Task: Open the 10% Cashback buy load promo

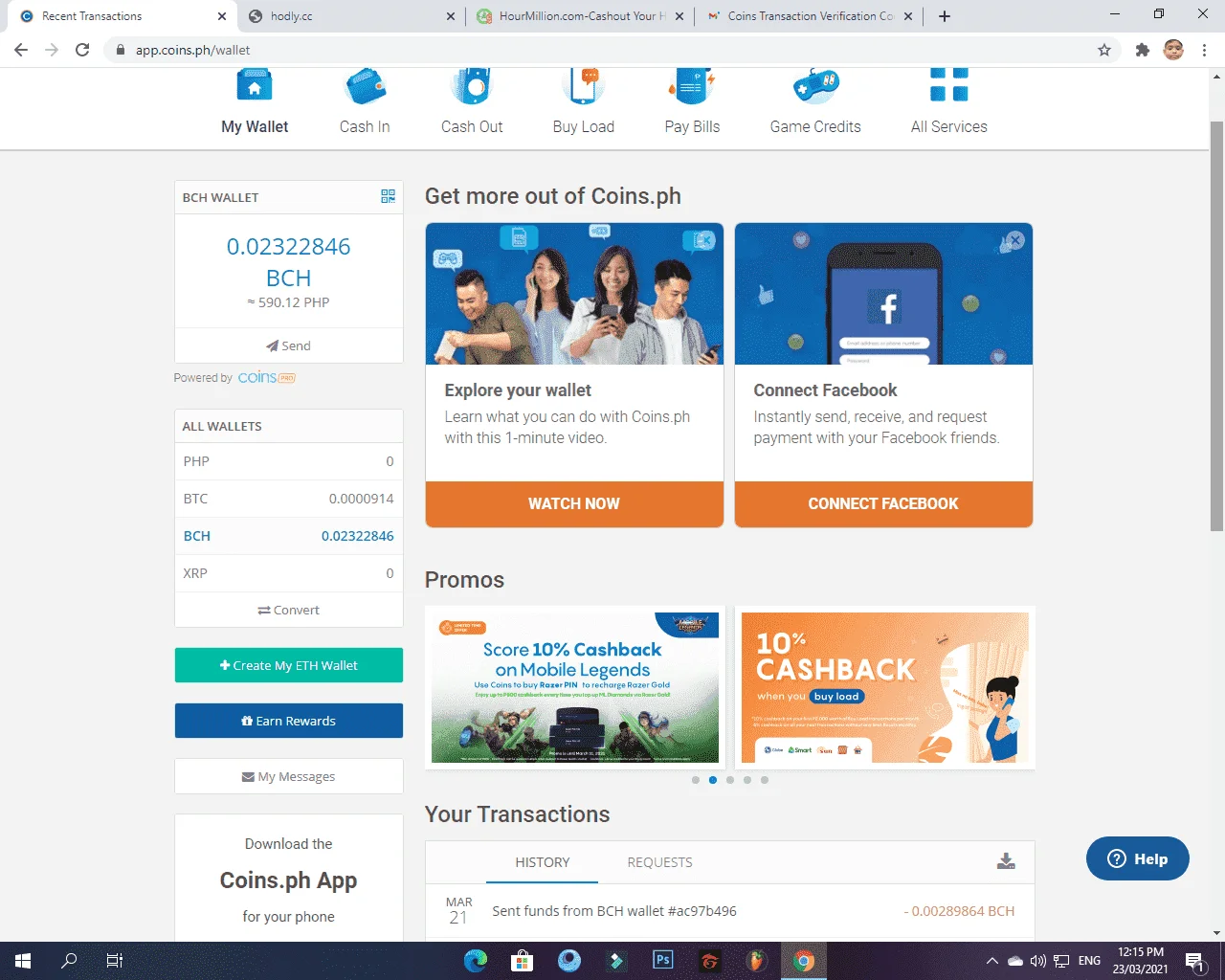Action: (884, 687)
